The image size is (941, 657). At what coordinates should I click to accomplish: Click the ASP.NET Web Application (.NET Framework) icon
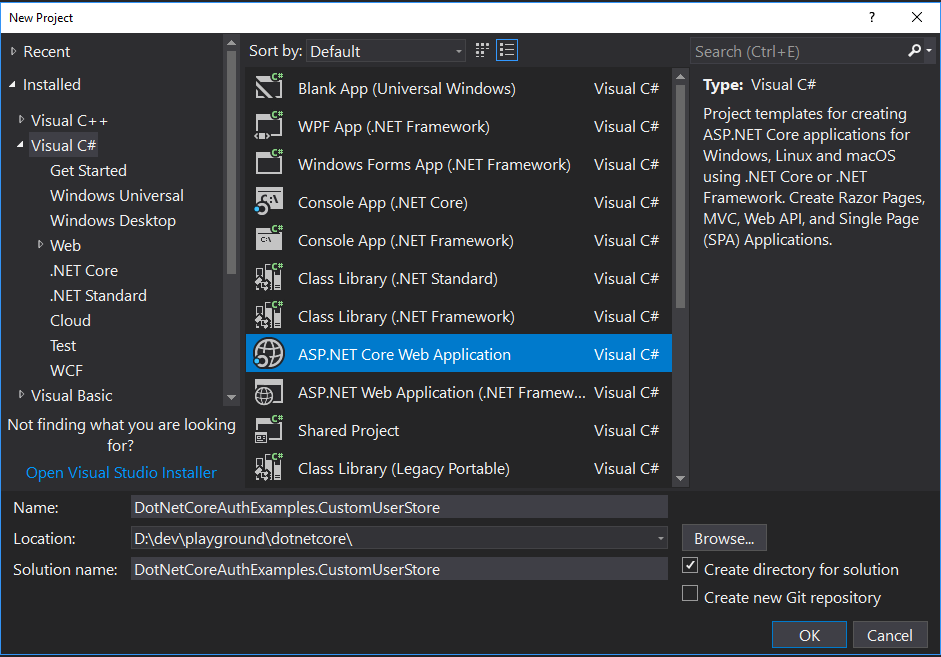[269, 392]
